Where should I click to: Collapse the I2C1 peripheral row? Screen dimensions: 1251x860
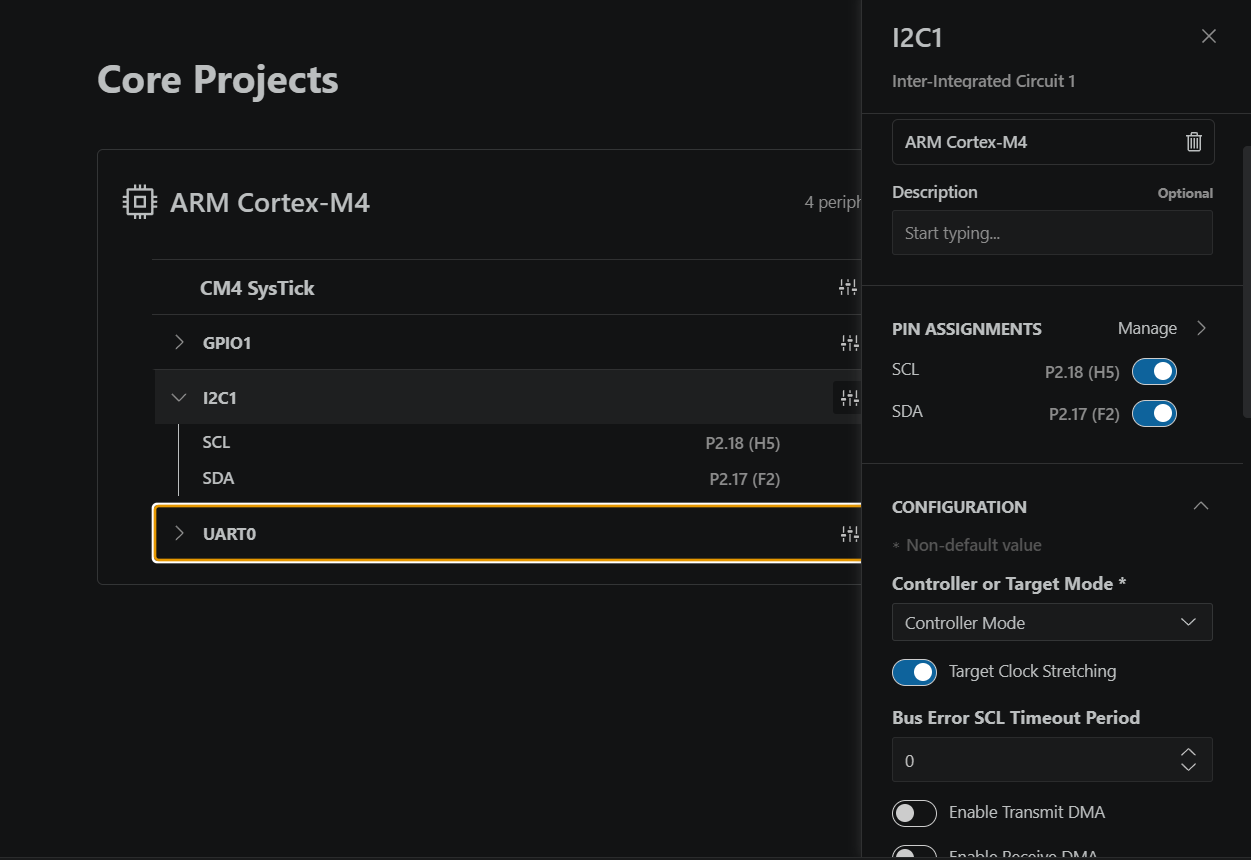(179, 397)
